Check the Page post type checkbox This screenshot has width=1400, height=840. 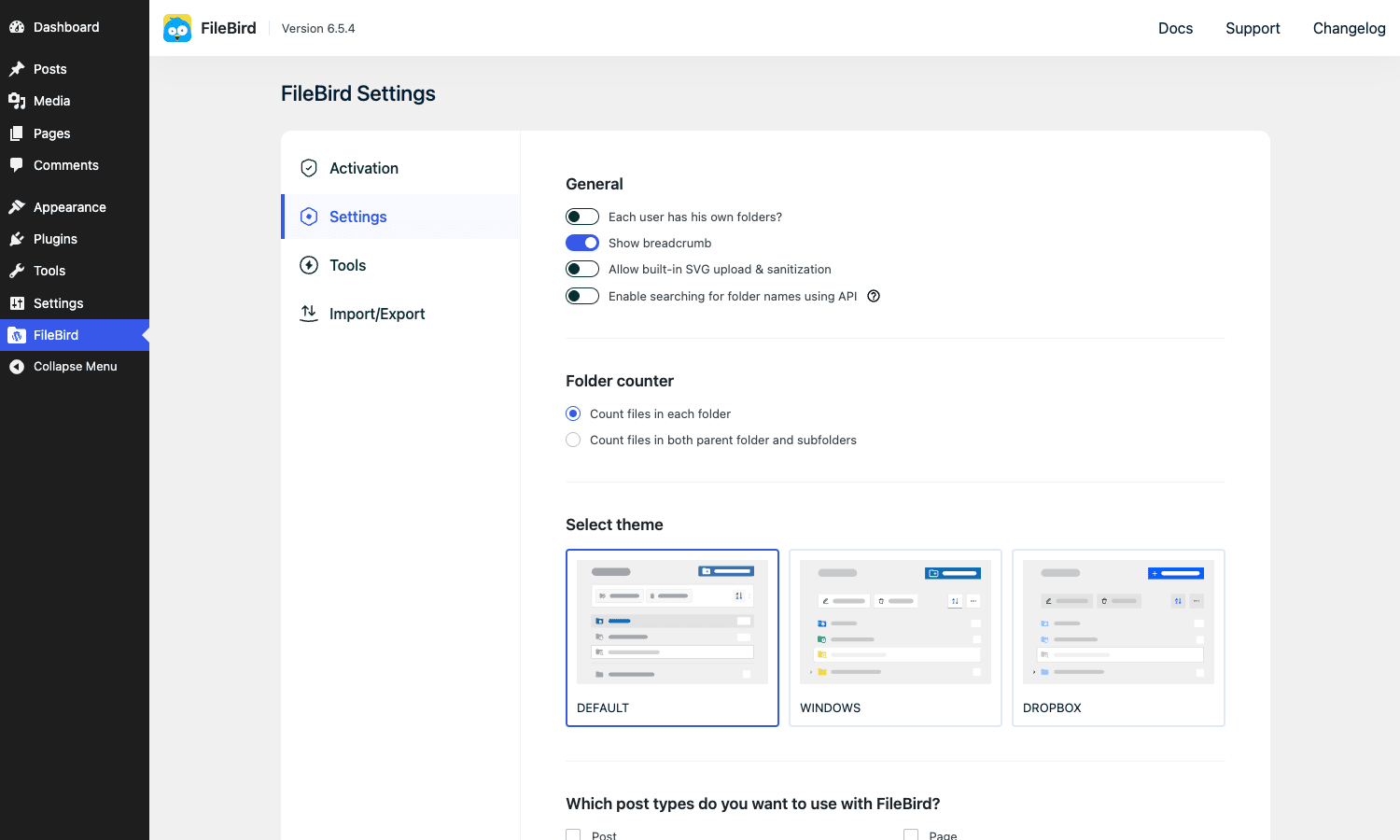tap(911, 834)
